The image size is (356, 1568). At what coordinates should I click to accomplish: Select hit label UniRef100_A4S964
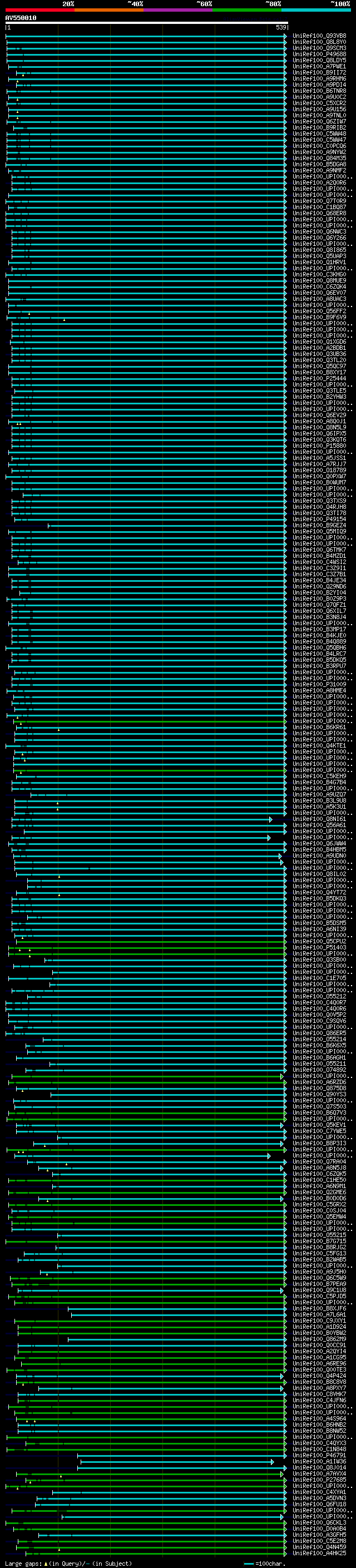(319, 1418)
